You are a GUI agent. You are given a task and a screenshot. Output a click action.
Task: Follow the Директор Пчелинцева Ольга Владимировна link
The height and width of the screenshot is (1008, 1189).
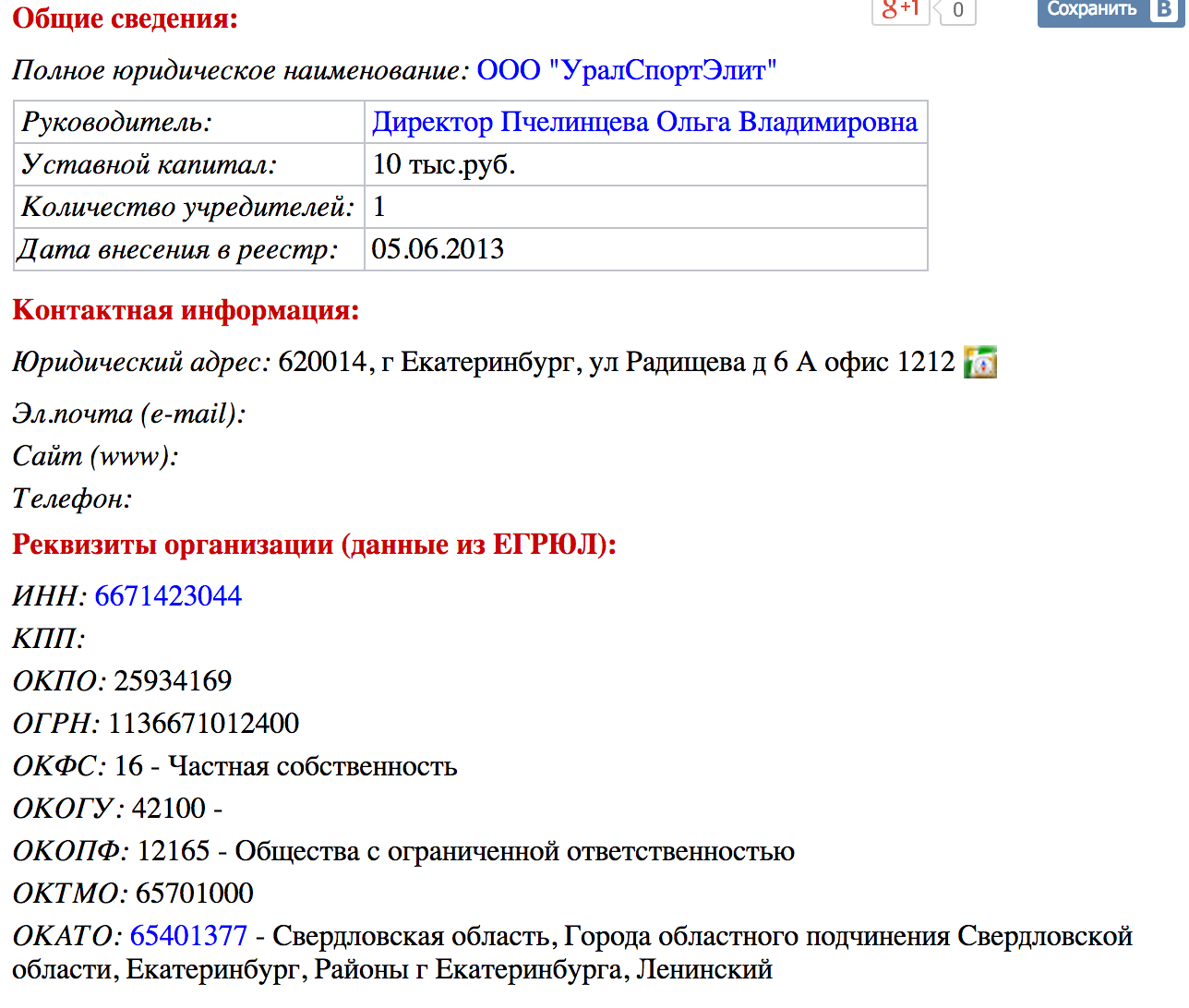(645, 122)
